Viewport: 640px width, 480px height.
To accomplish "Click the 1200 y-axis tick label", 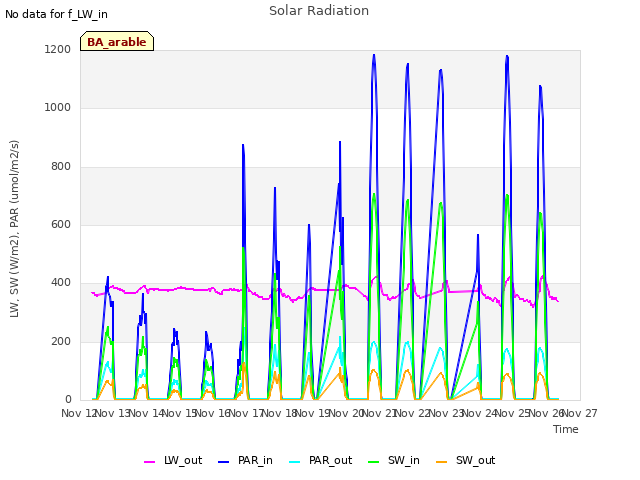I will 58,49.
